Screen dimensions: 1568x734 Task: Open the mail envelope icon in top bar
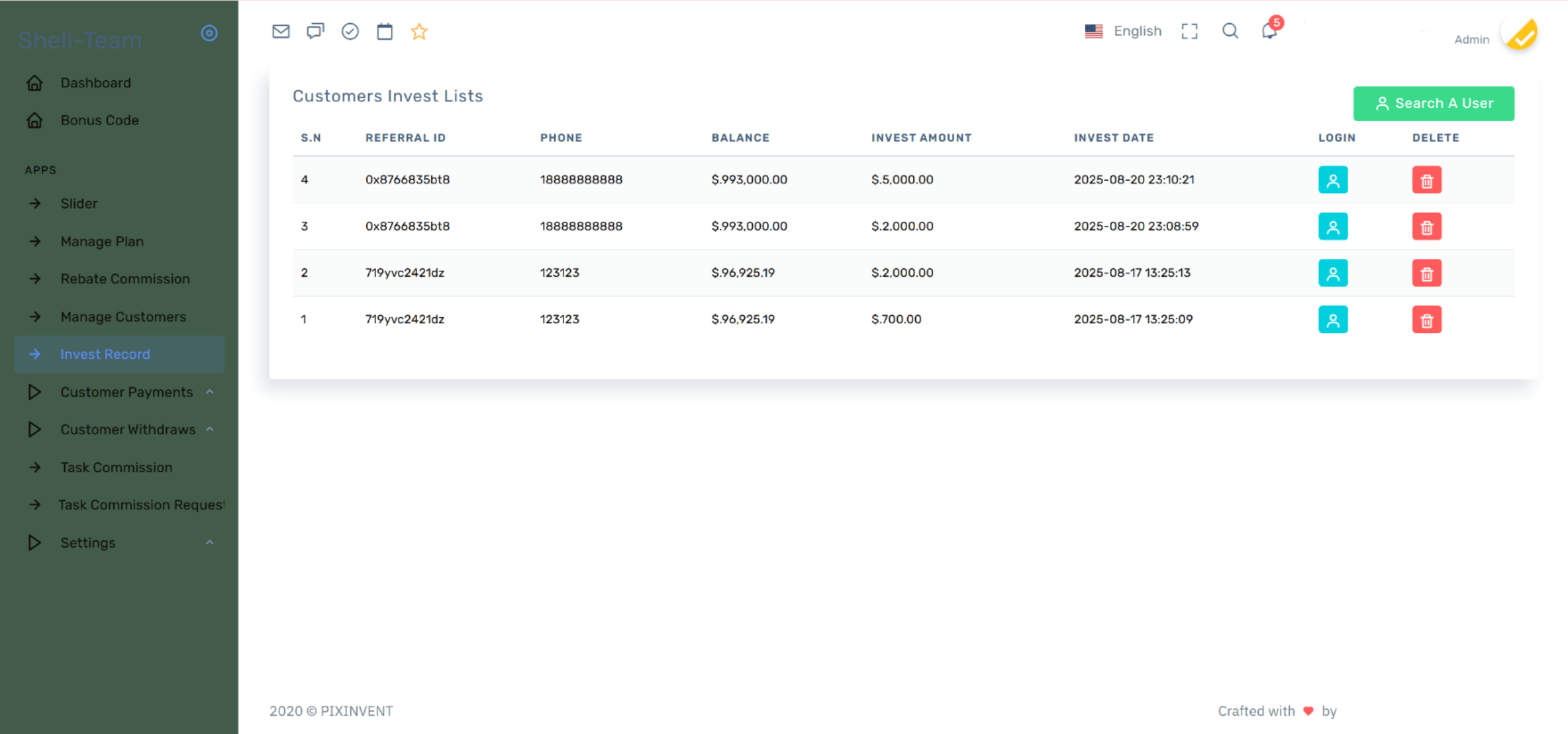[281, 31]
